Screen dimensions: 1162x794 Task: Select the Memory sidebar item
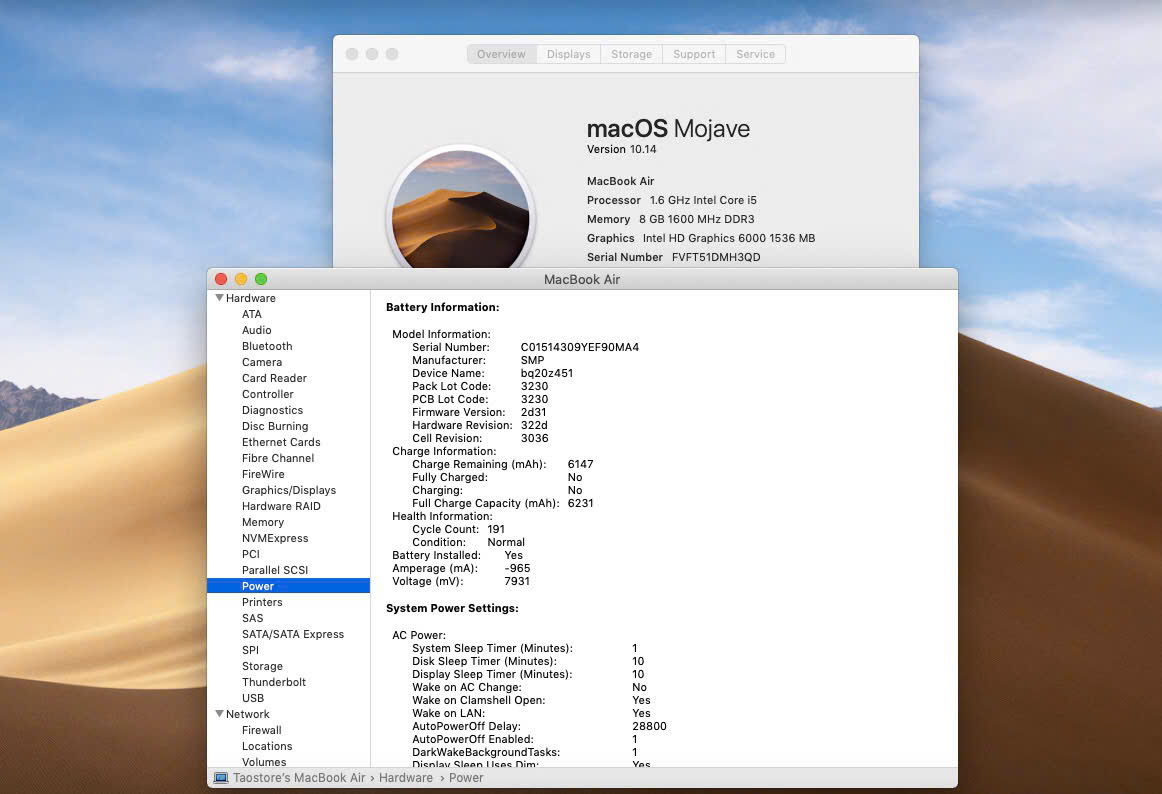tap(263, 522)
